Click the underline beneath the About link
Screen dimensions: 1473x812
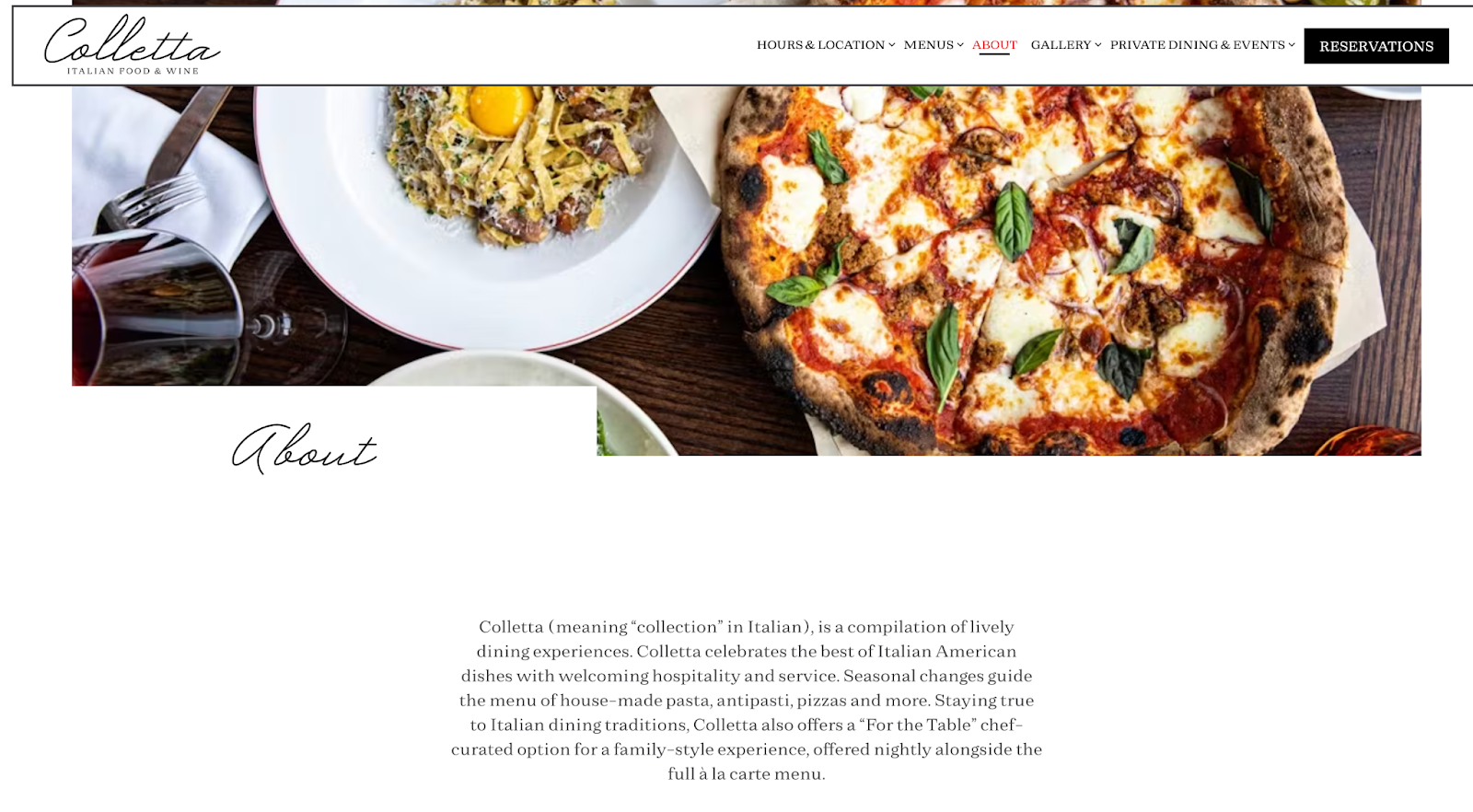(x=994, y=54)
